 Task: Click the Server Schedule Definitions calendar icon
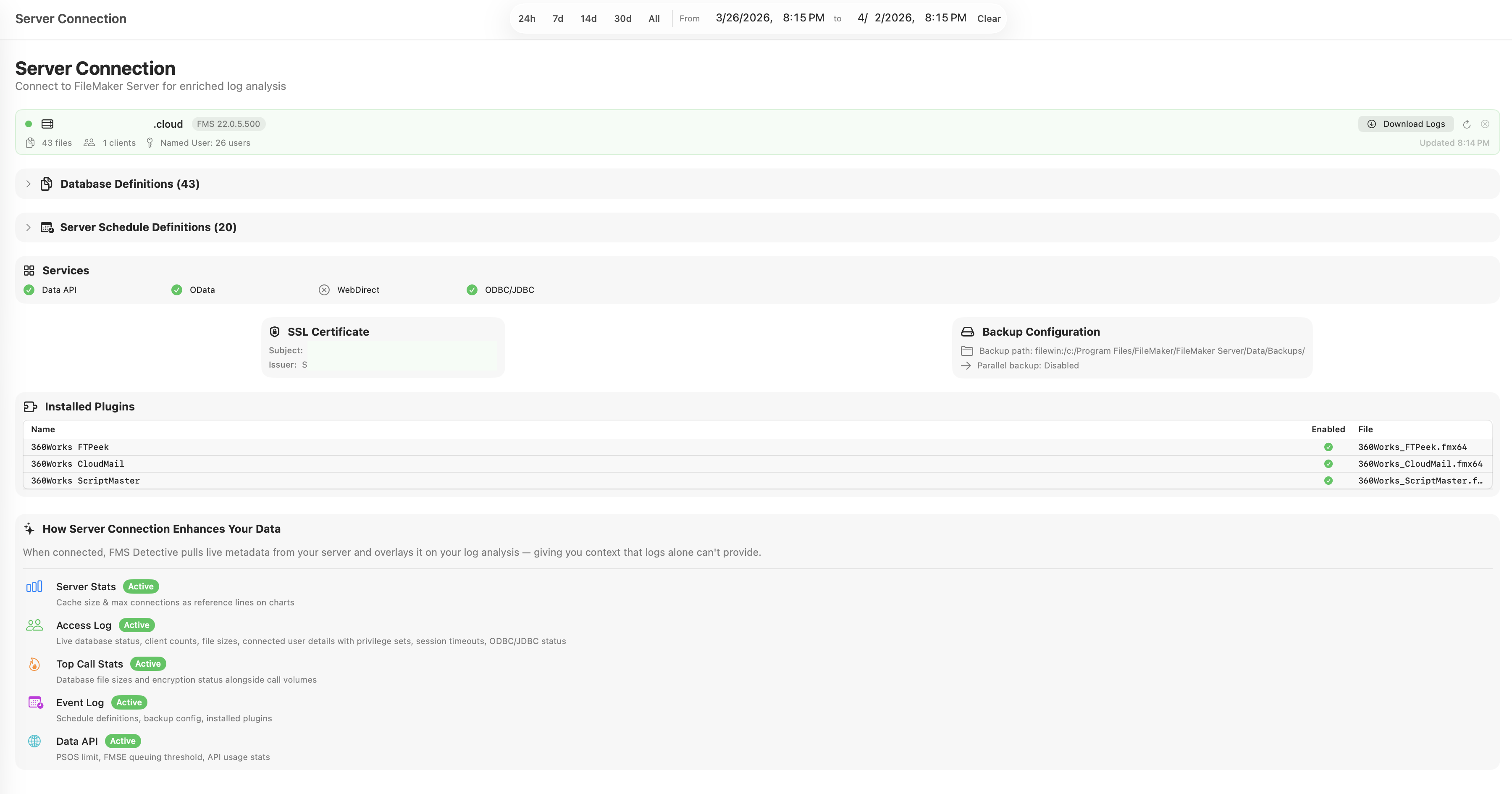(47, 227)
